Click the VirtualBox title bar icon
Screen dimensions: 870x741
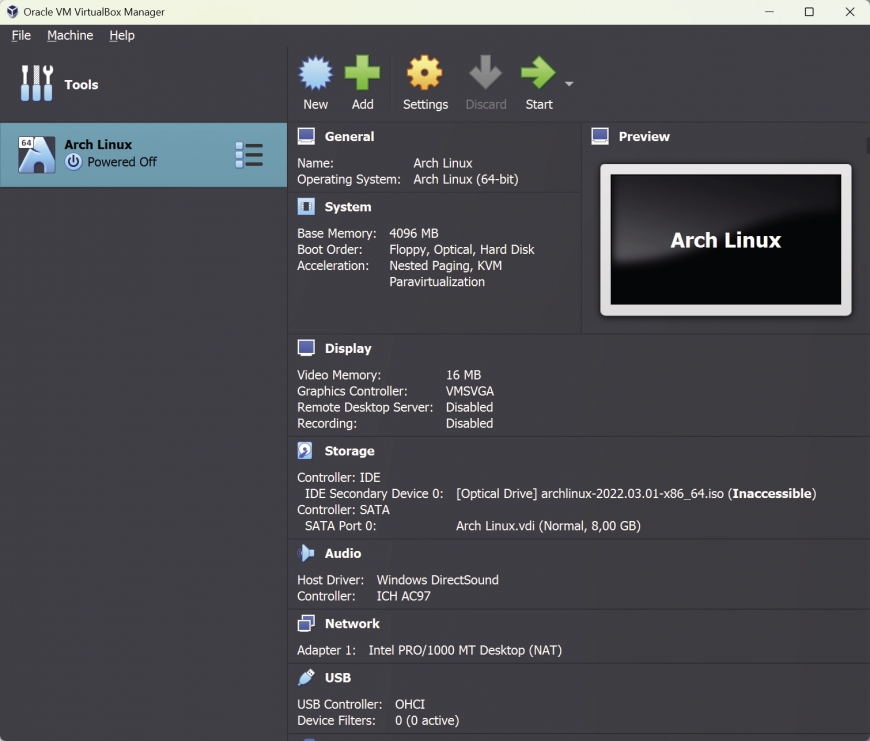click(12, 12)
